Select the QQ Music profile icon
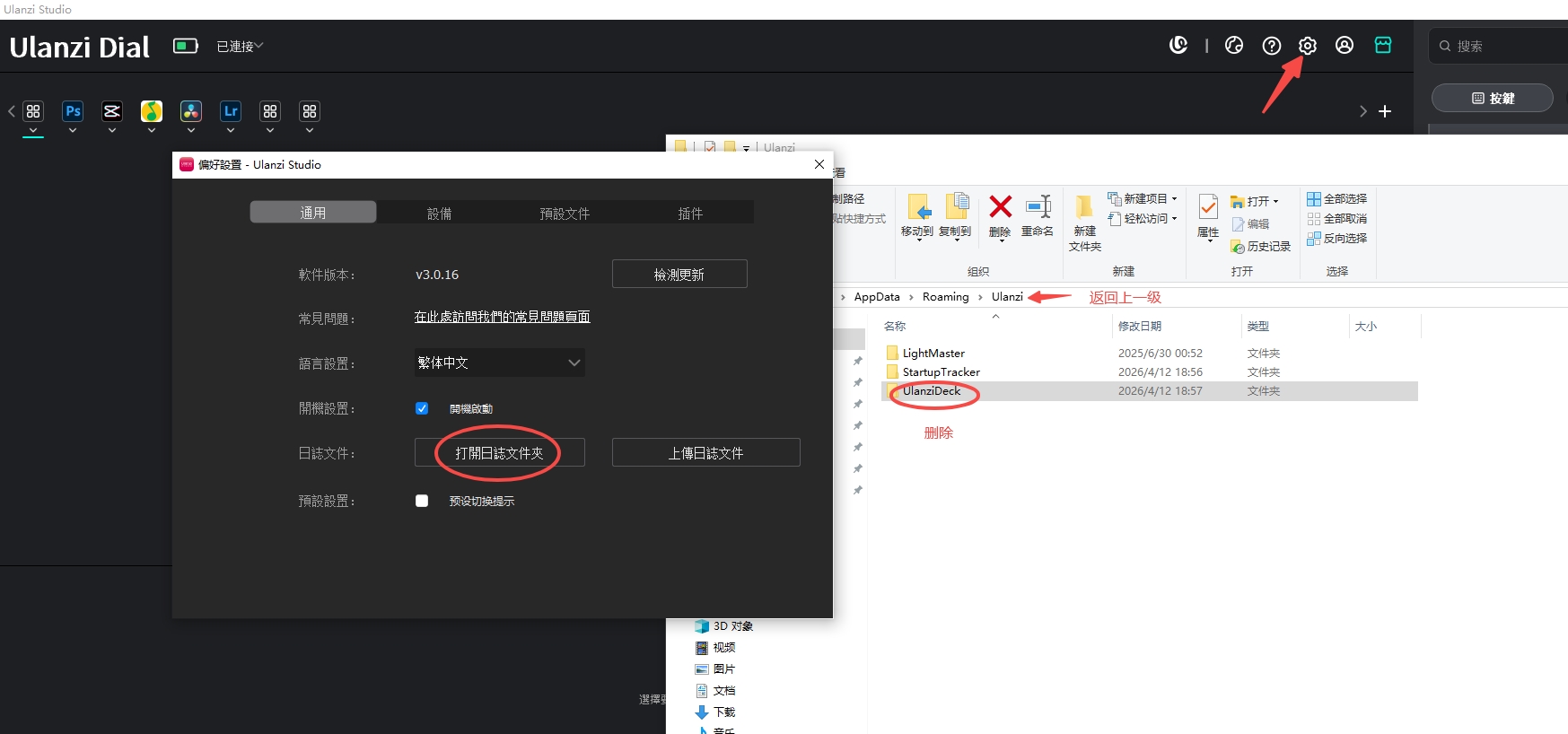The width and height of the screenshot is (1568, 734). 152,111
